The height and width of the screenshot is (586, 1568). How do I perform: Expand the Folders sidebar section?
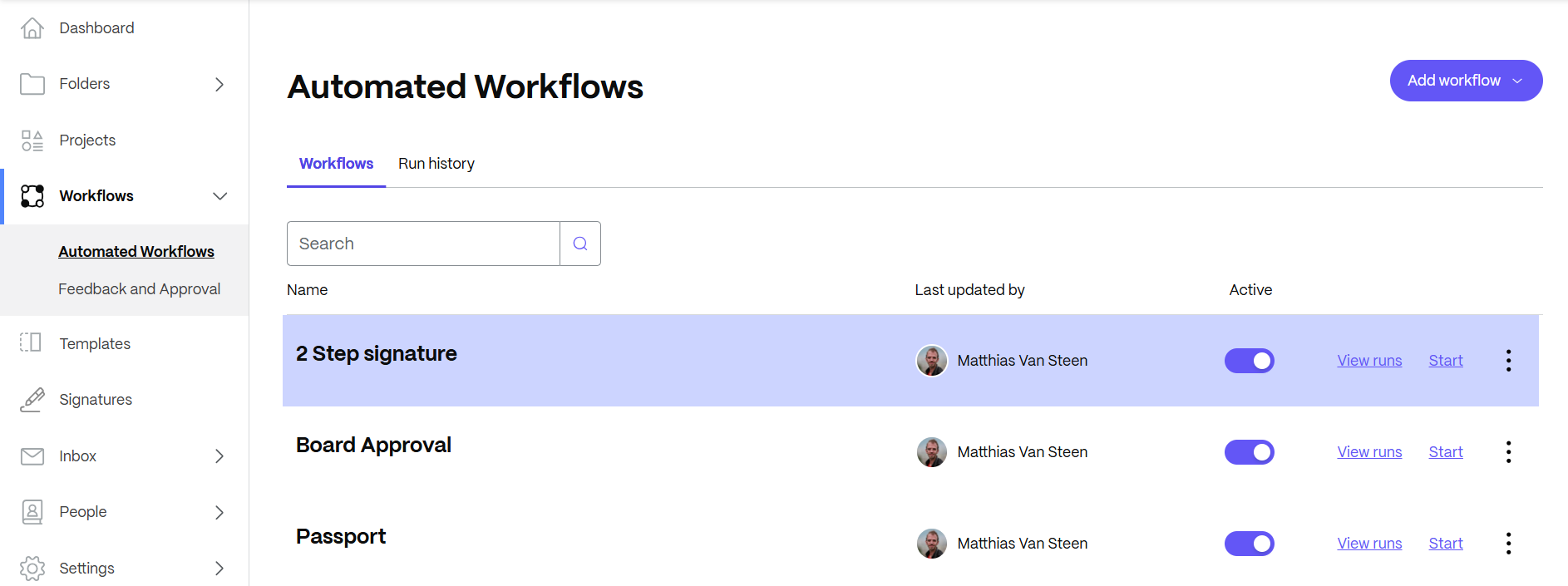click(219, 84)
